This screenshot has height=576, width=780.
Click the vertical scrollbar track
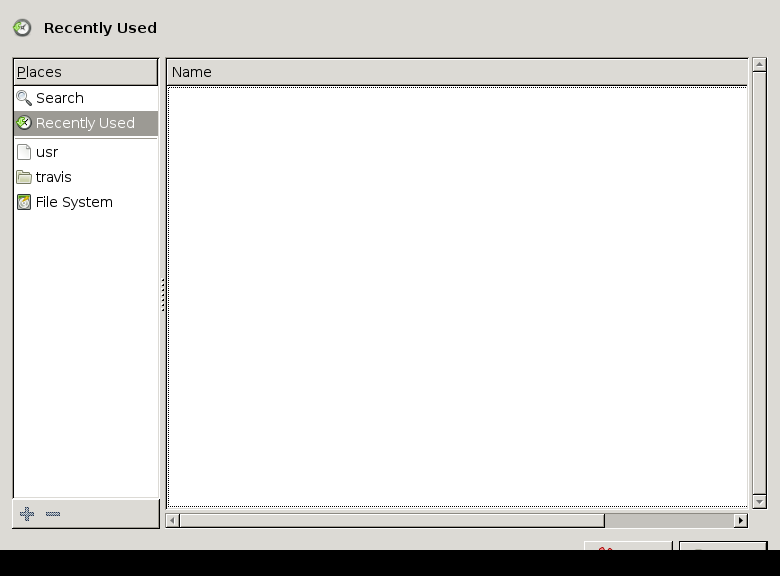(759, 284)
